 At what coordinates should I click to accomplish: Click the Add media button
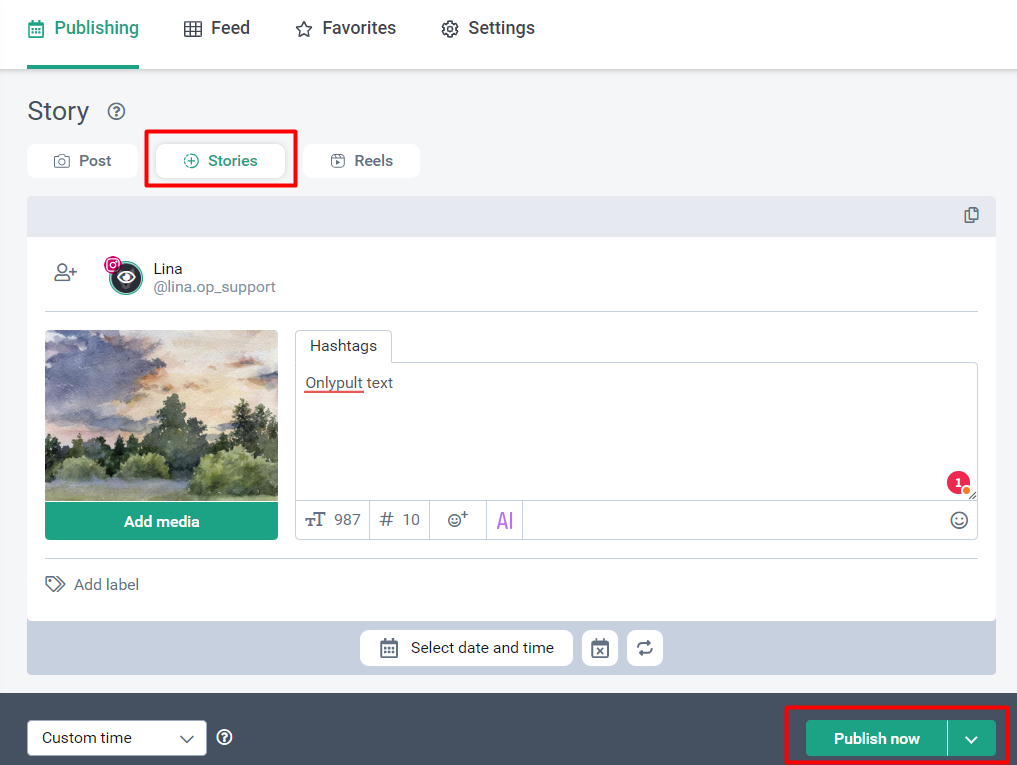click(161, 521)
